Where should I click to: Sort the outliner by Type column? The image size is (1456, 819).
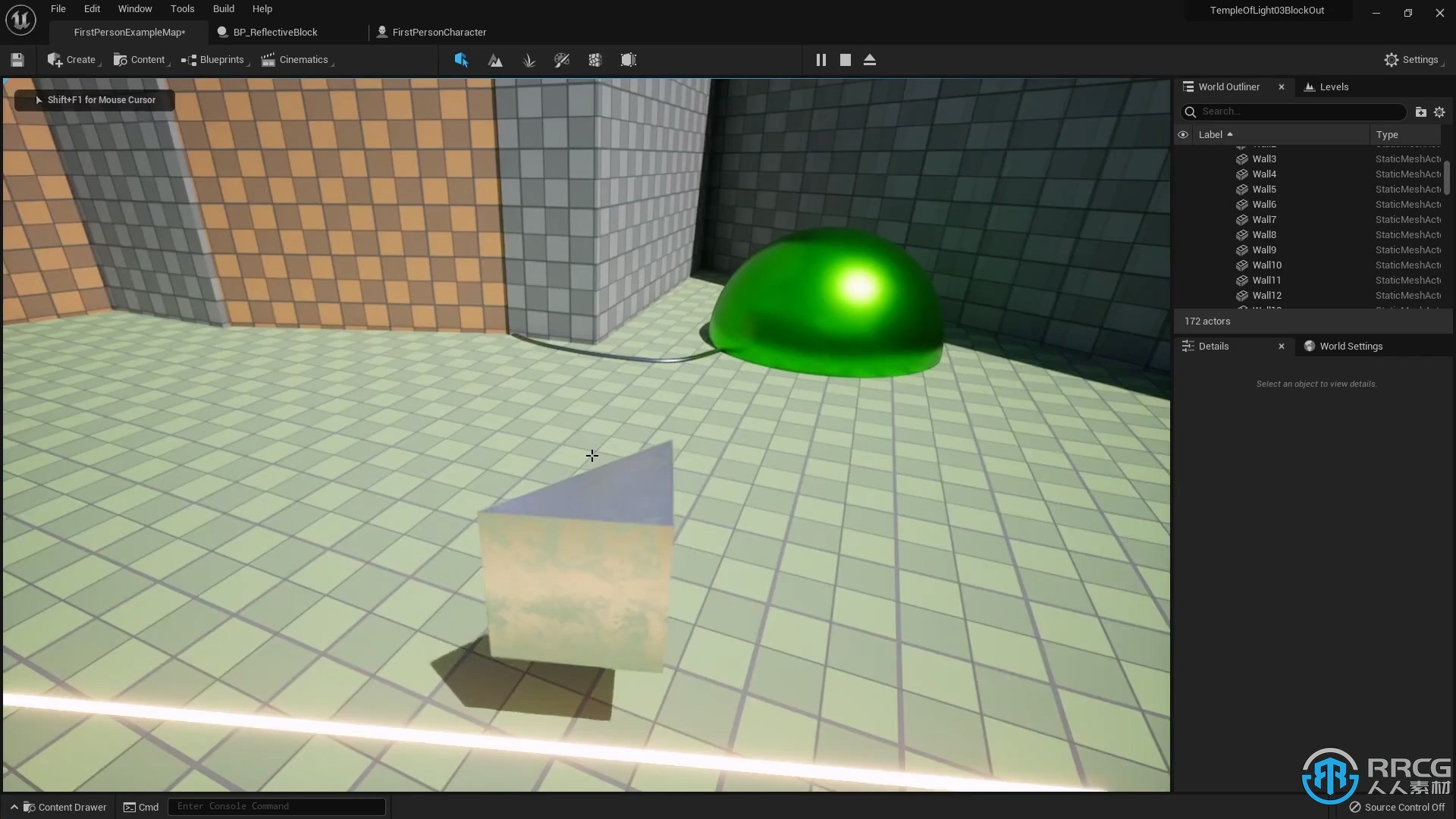(1407, 135)
